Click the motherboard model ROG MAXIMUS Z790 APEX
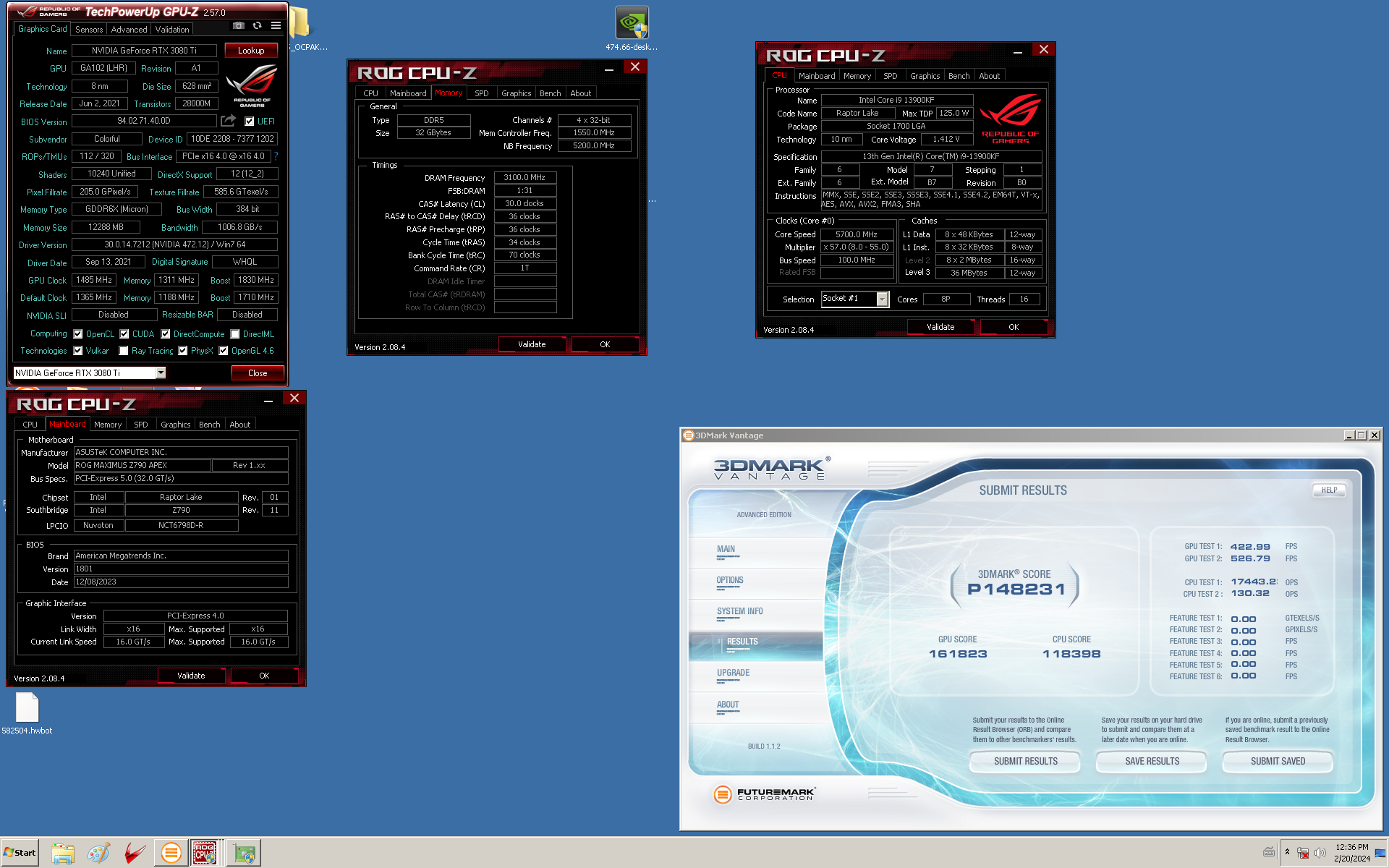 pyautogui.click(x=142, y=465)
